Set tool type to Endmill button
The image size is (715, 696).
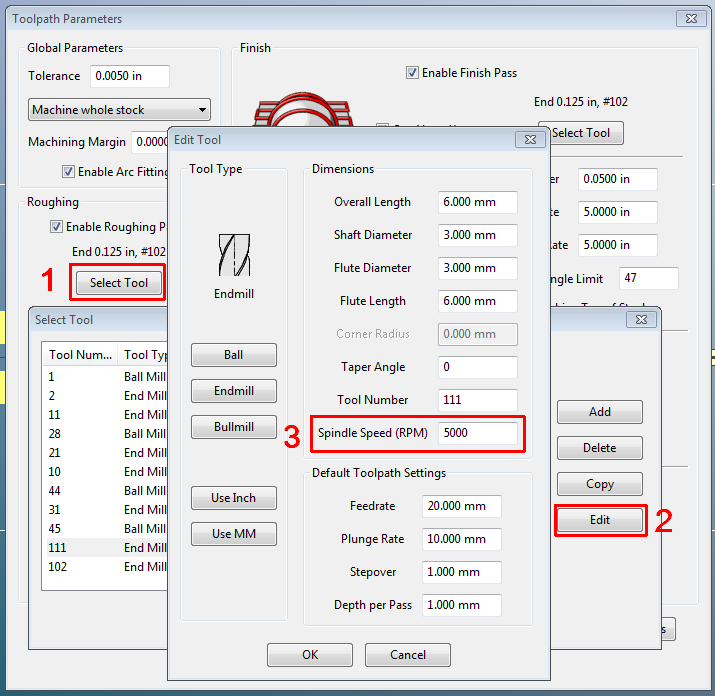233,391
